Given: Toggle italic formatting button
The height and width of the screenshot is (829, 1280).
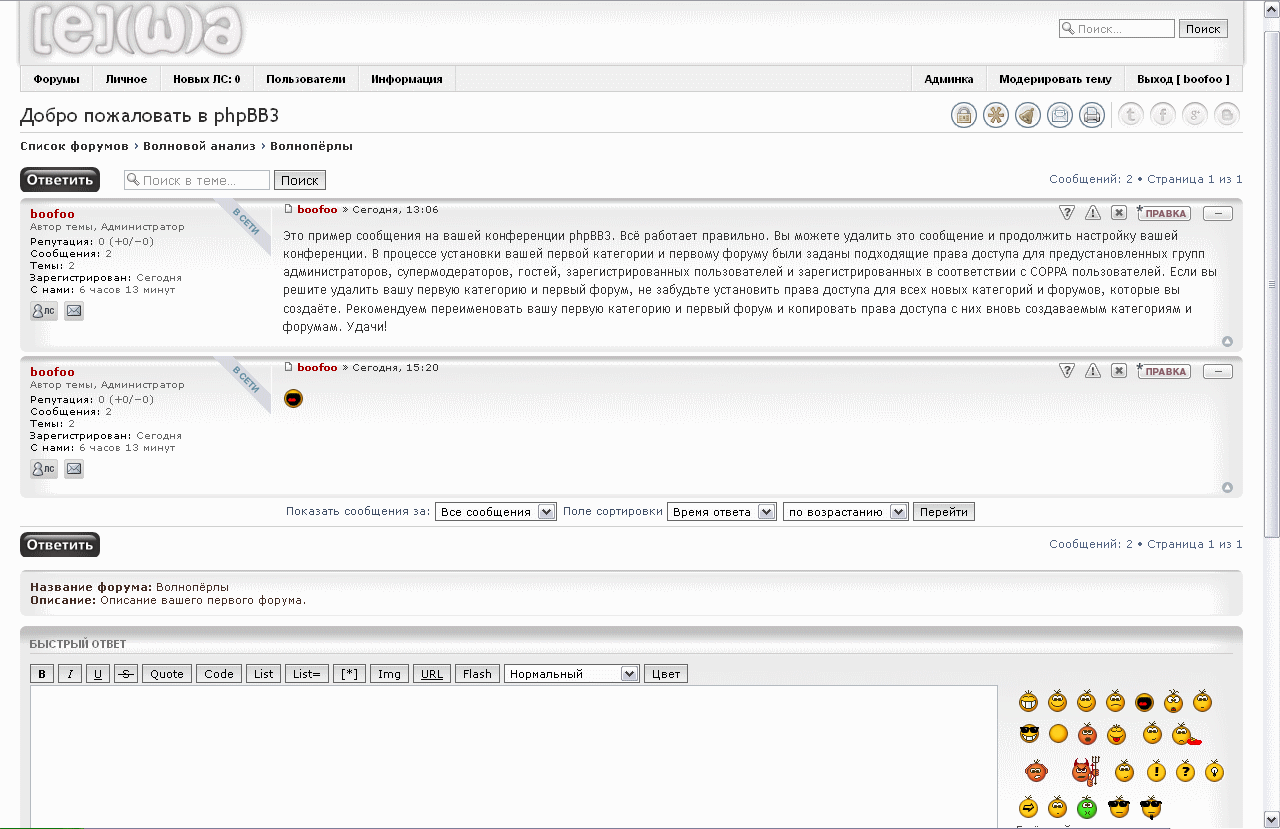Looking at the screenshot, I should pyautogui.click(x=70, y=674).
